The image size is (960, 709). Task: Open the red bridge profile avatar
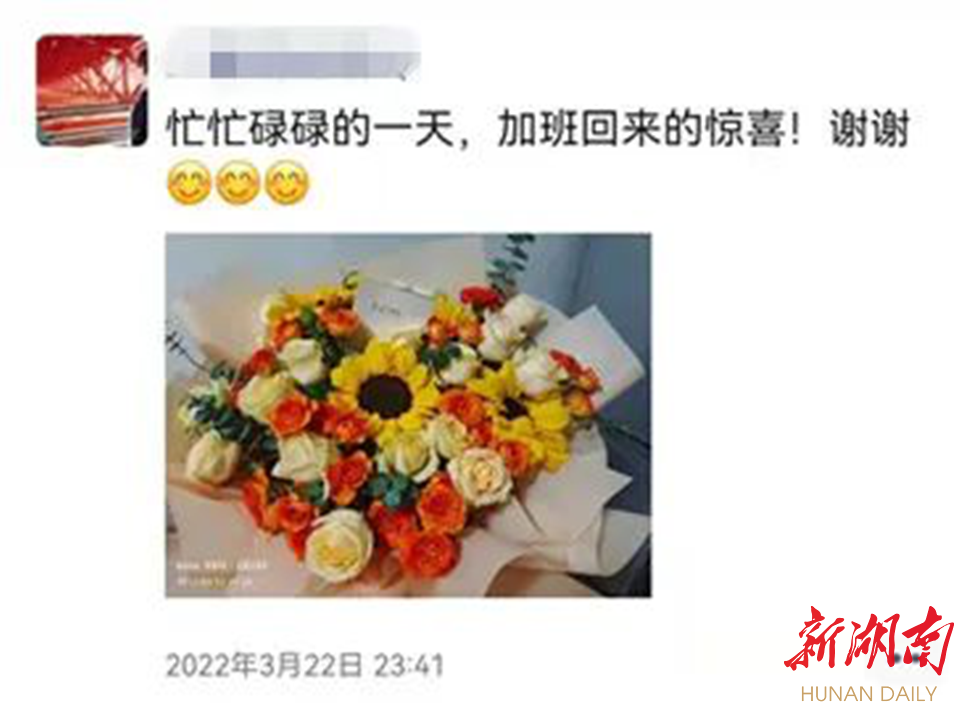[x=92, y=91]
